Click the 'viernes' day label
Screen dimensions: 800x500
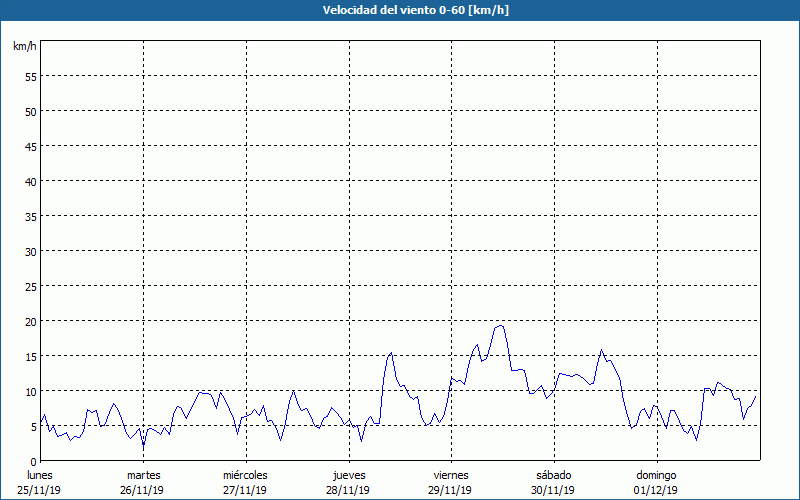tap(451, 475)
